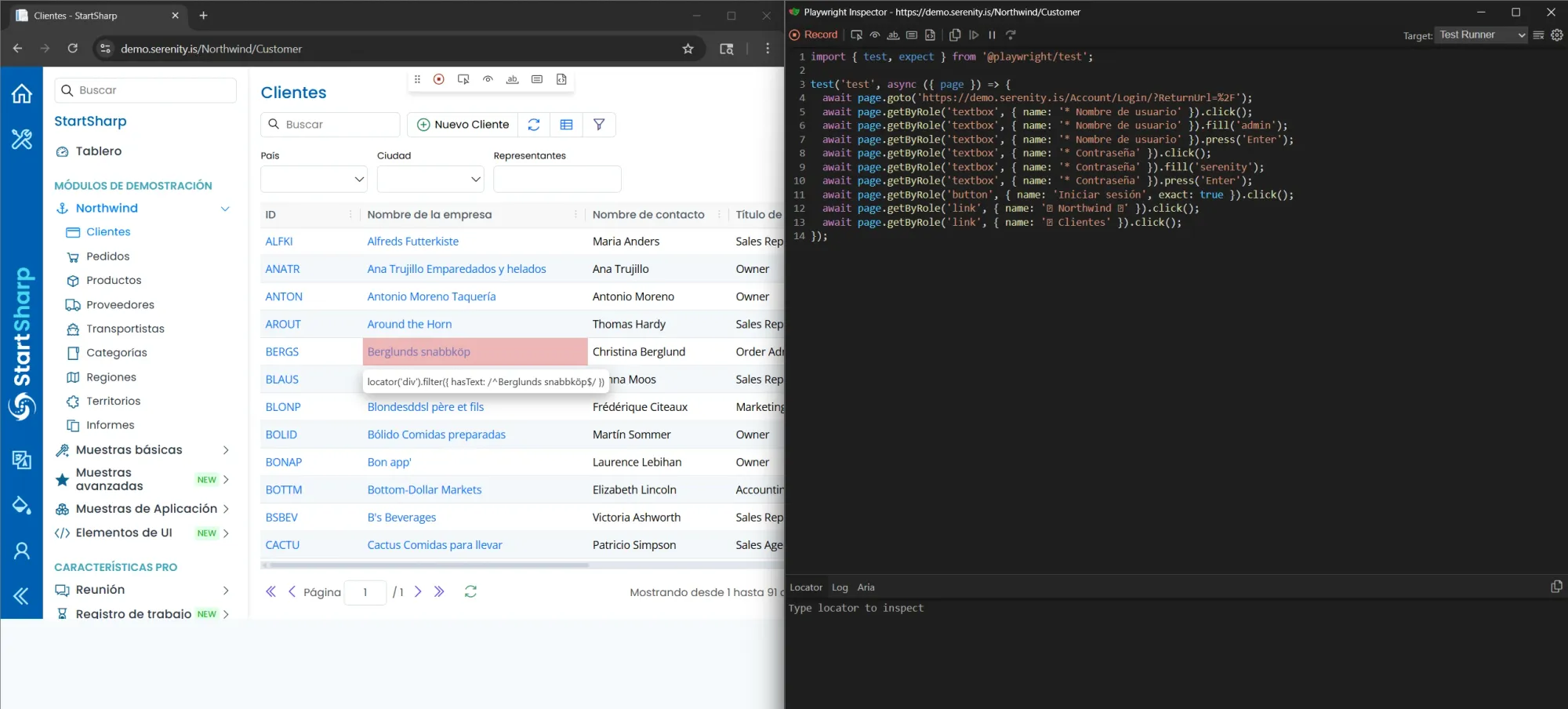Toggle the pause icon in the Inspector toolbar
This screenshot has height=709, width=1568.
point(992,35)
